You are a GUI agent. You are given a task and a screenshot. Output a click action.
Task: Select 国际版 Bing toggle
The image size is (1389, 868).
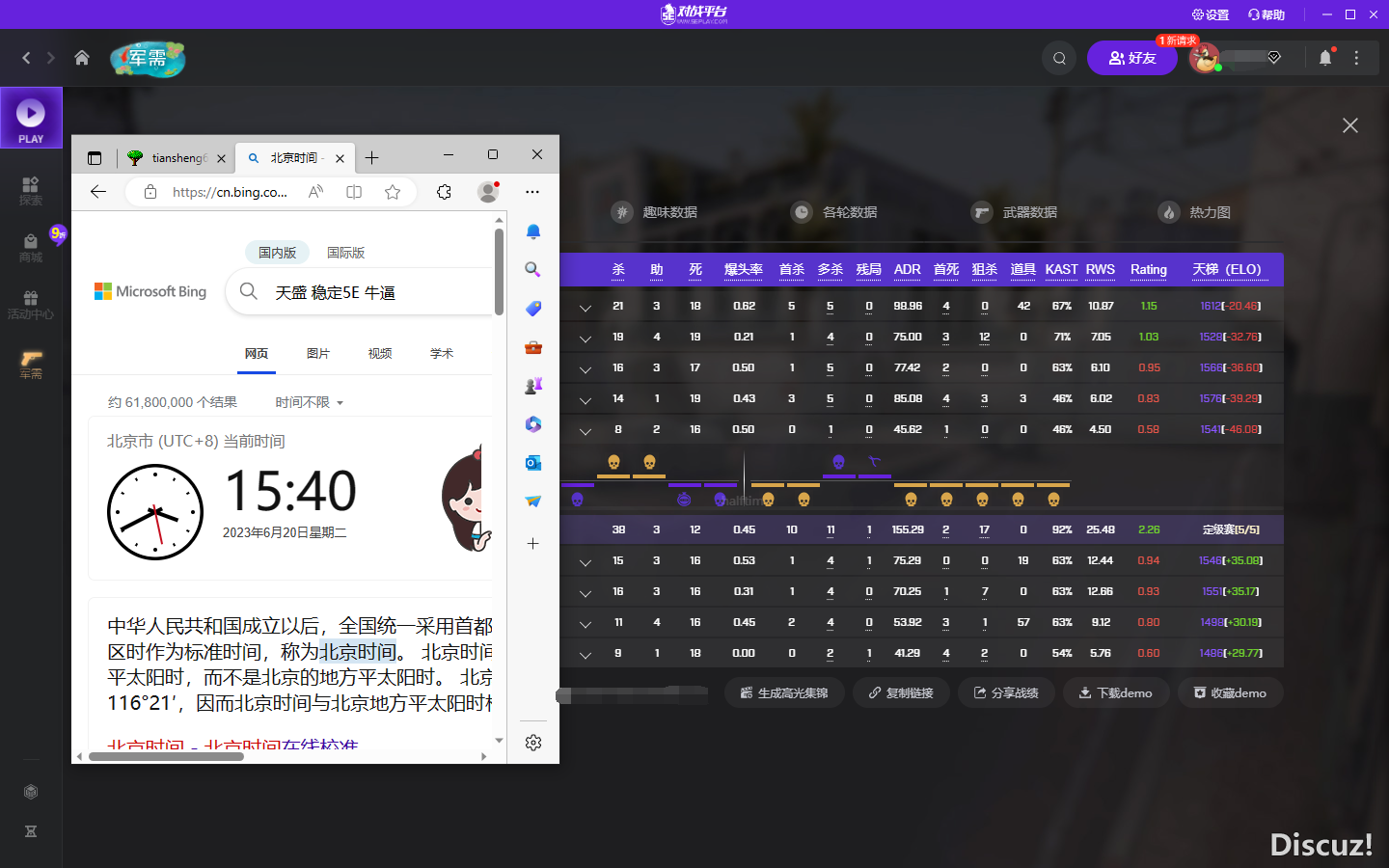(346, 253)
